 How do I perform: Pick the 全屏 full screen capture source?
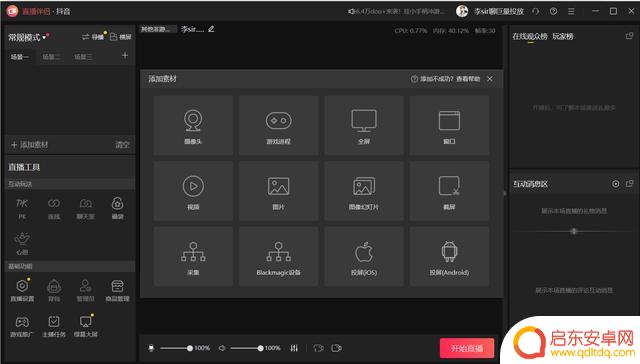tap(364, 126)
